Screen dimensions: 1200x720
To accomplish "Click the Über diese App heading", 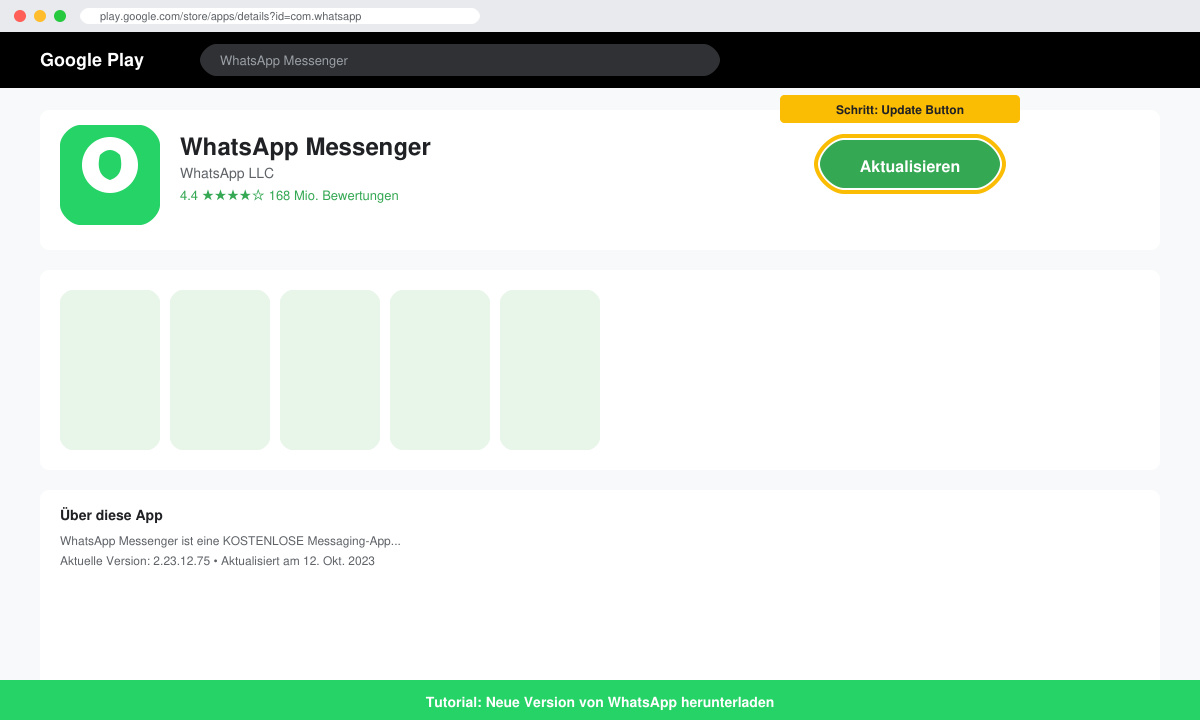I will pyautogui.click(x=111, y=515).
